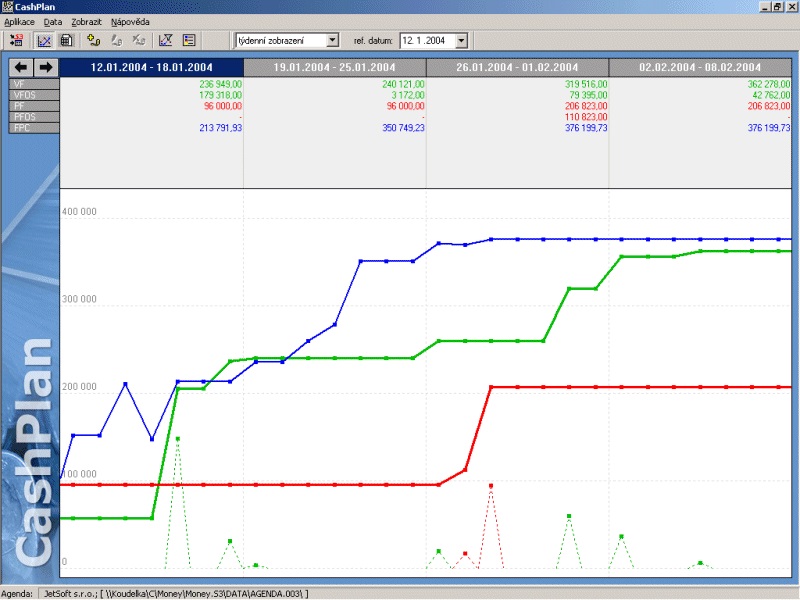Click the 'Agenda:' status bar label
The image size is (800, 600).
pos(17,594)
